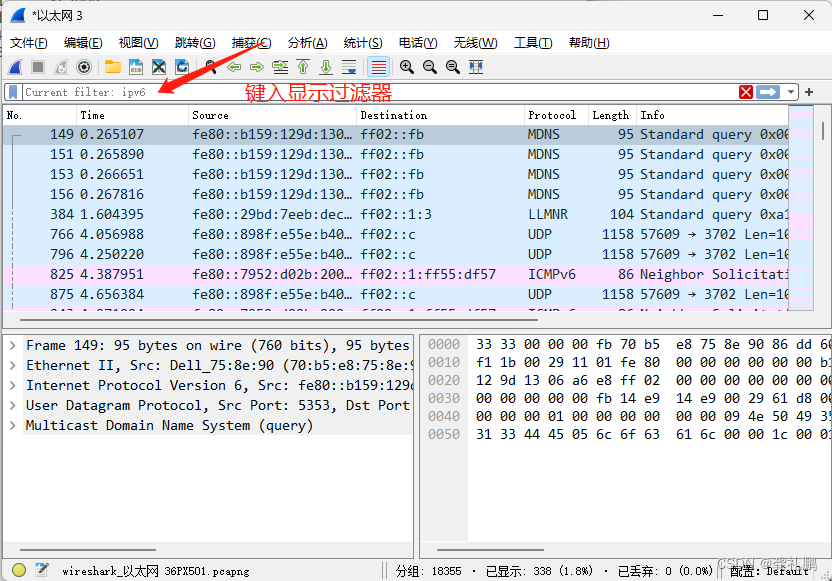Go back to previous packet
The image size is (832, 581).
[234, 67]
